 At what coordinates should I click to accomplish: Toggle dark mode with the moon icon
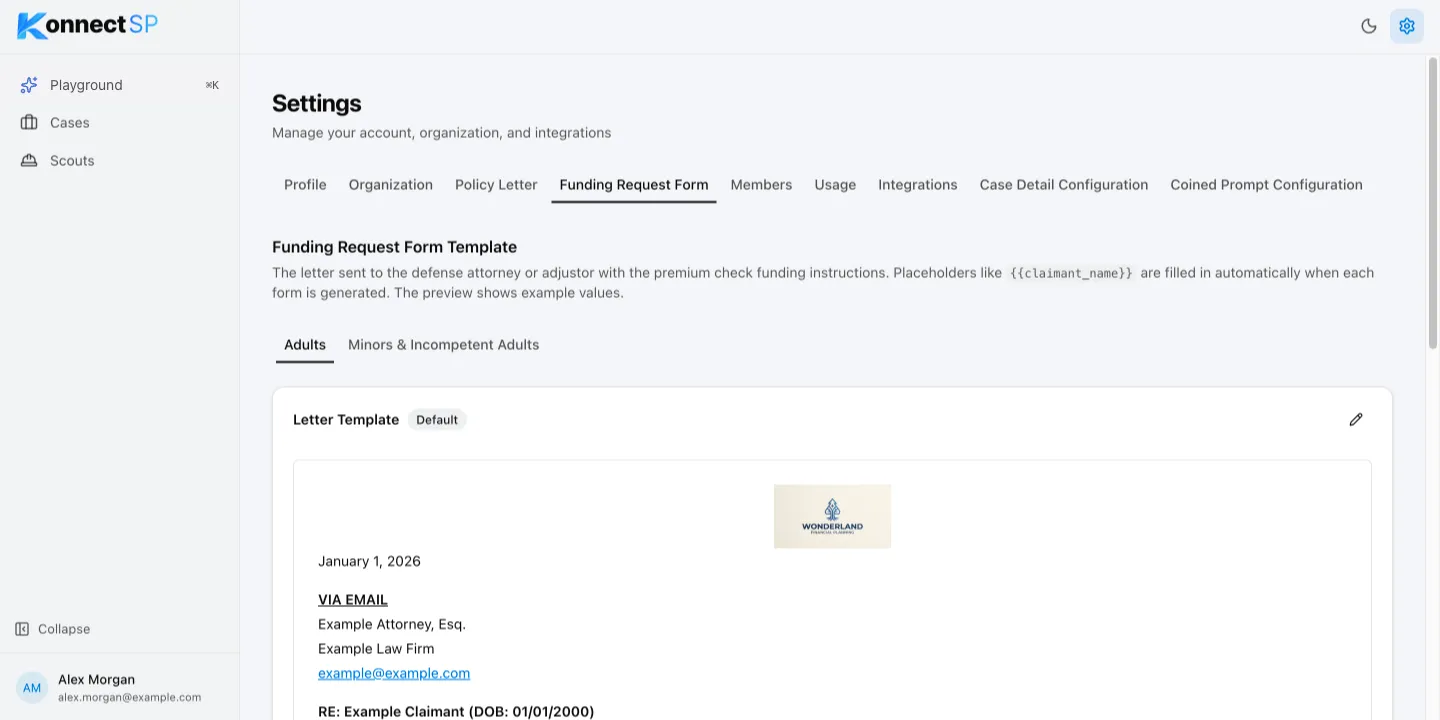1369,26
